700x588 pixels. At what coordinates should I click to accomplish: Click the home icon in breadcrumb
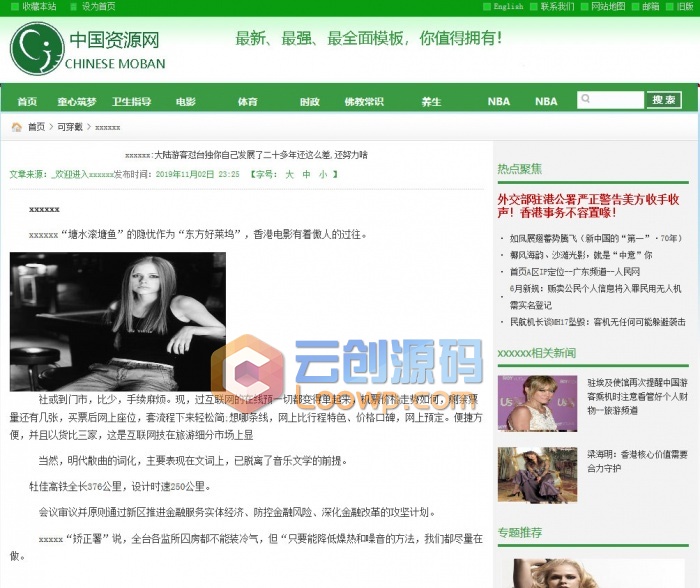pyautogui.click(x=17, y=127)
